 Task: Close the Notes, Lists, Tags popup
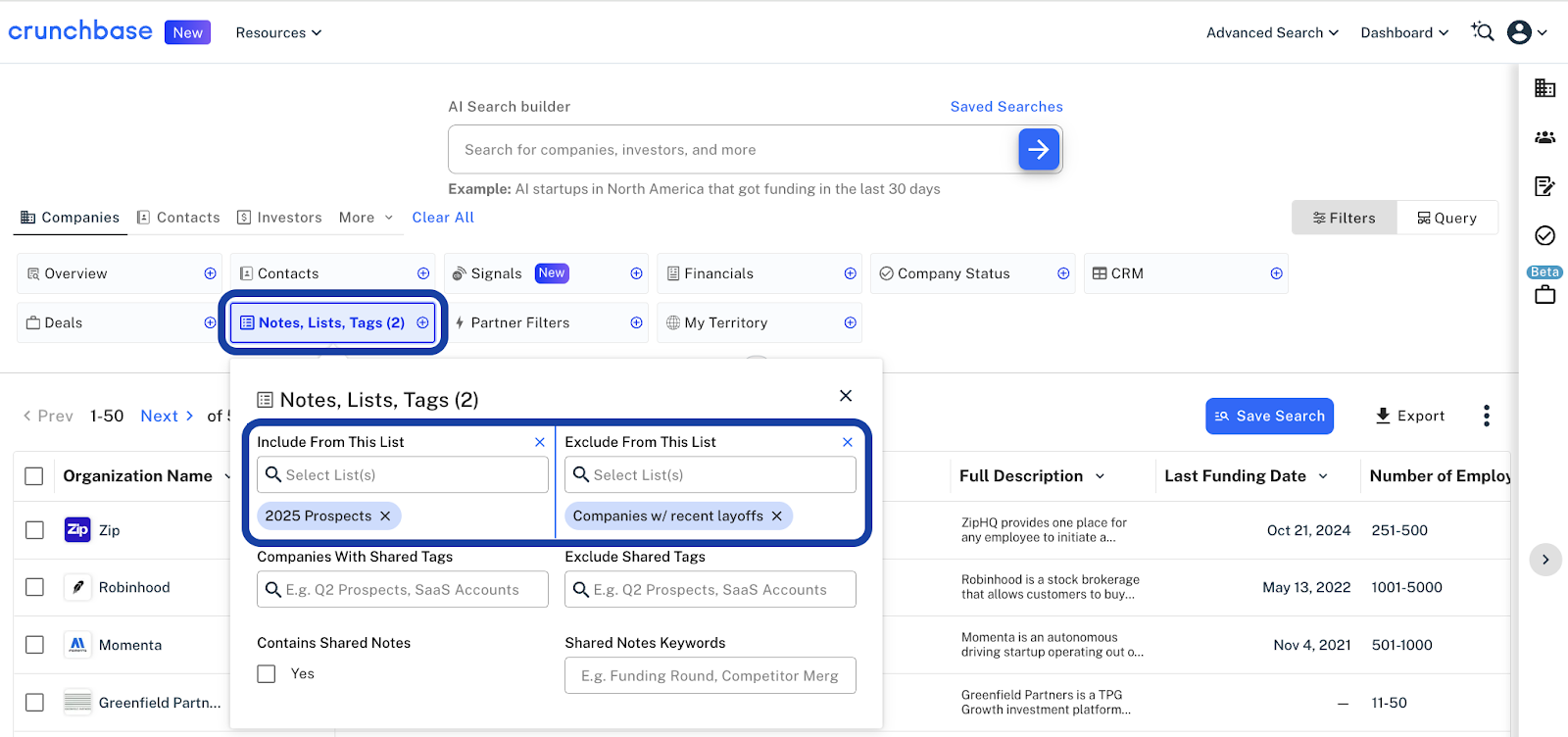coord(846,396)
